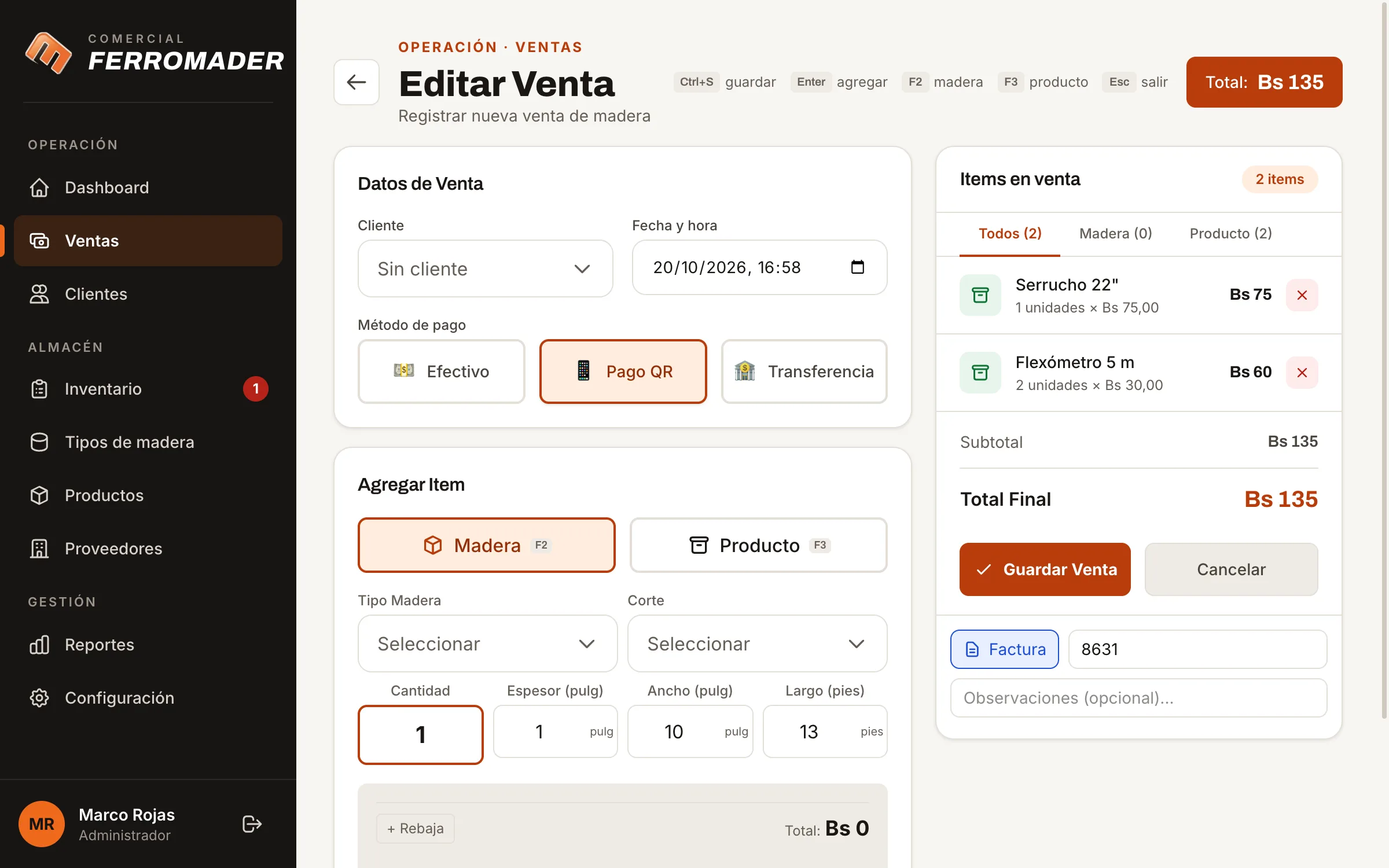Click the Clientes people icon
1389x868 pixels.
(39, 294)
